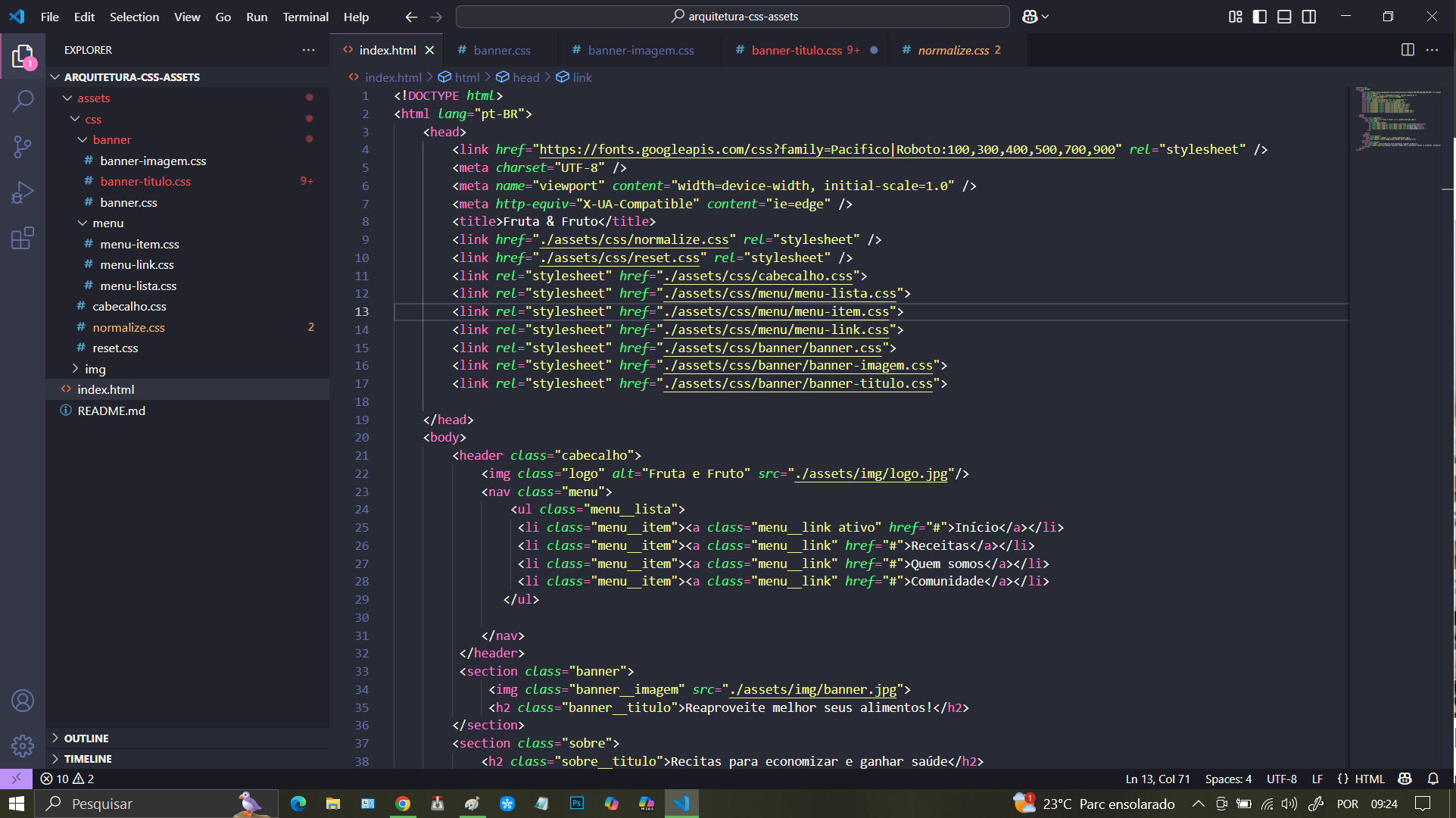Switch to the banner-imagem.css tab
1456x818 pixels.
tap(641, 50)
